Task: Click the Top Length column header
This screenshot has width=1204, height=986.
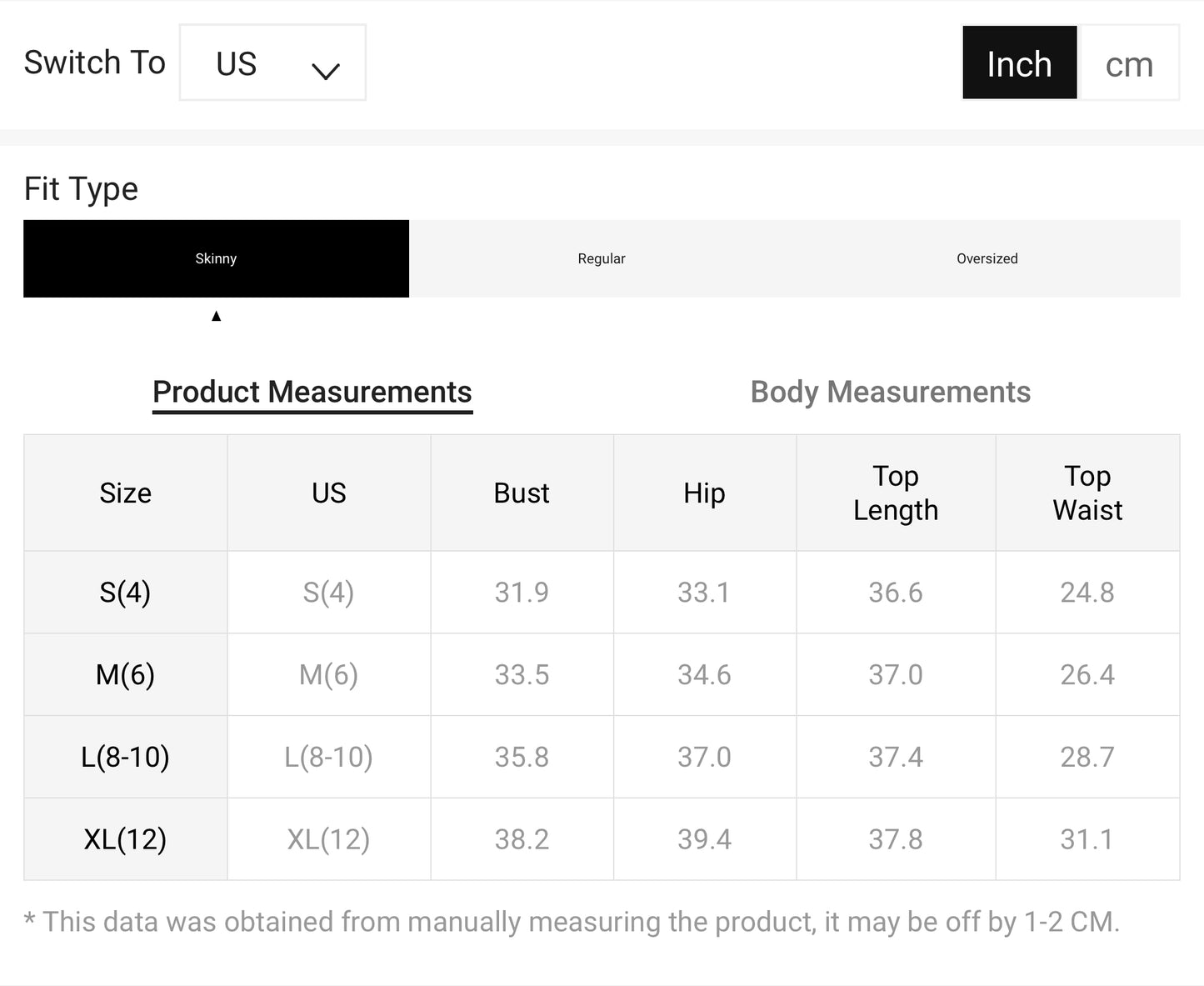Action: coord(896,493)
